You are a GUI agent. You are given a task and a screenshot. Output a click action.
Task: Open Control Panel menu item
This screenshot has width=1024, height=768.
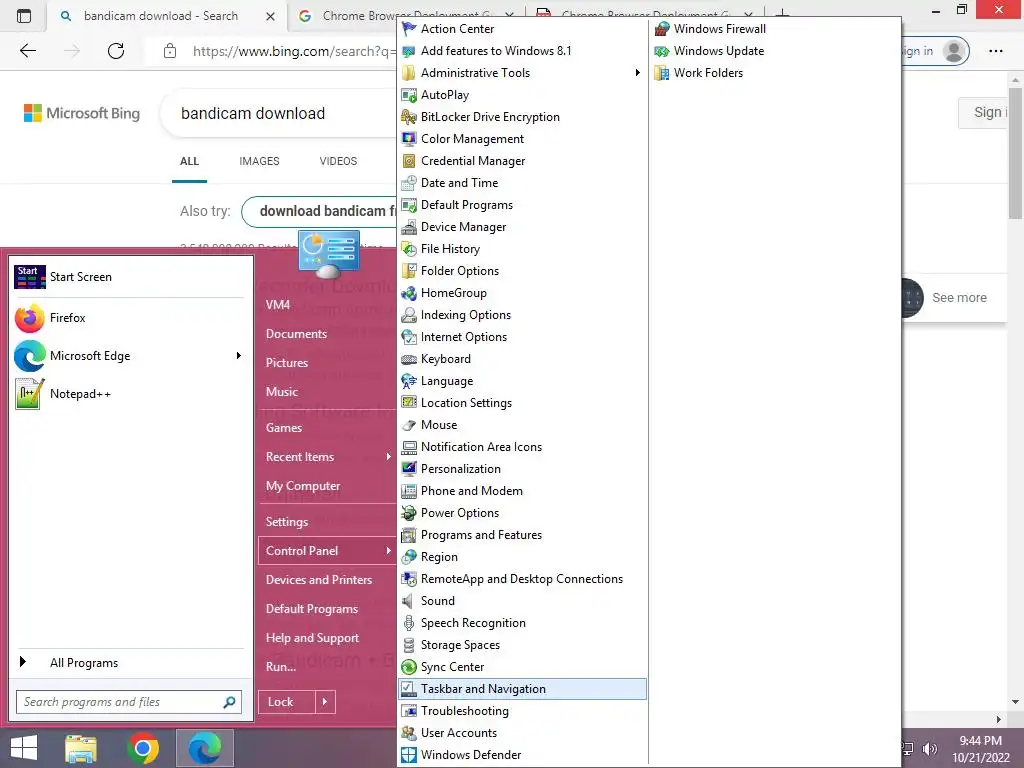point(328,551)
